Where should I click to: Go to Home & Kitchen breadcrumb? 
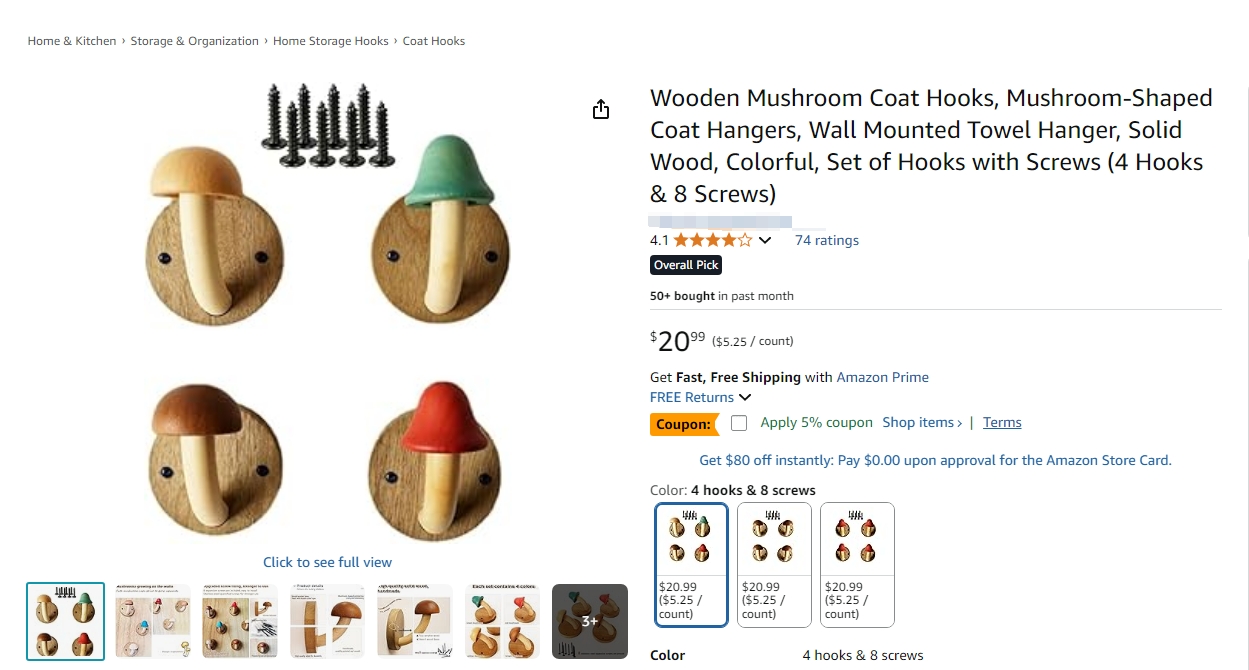pos(72,41)
